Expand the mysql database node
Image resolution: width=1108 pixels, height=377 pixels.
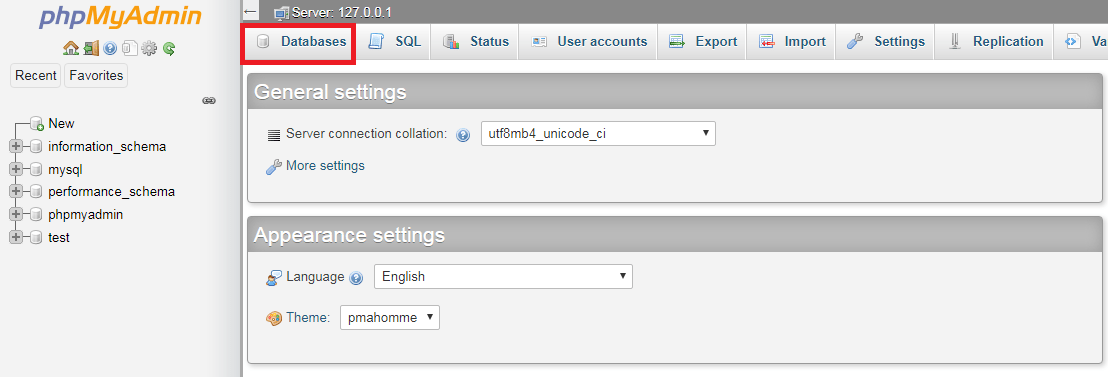[16, 169]
